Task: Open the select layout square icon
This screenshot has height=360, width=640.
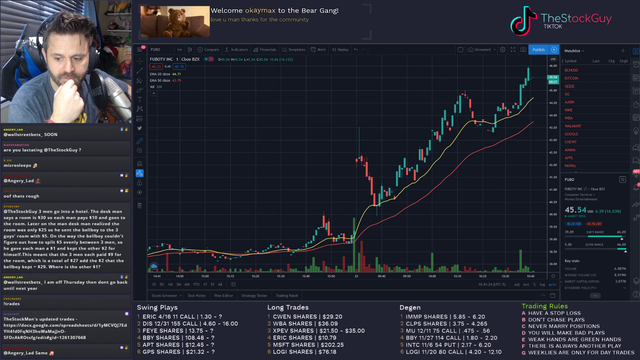Action: [x=460, y=49]
